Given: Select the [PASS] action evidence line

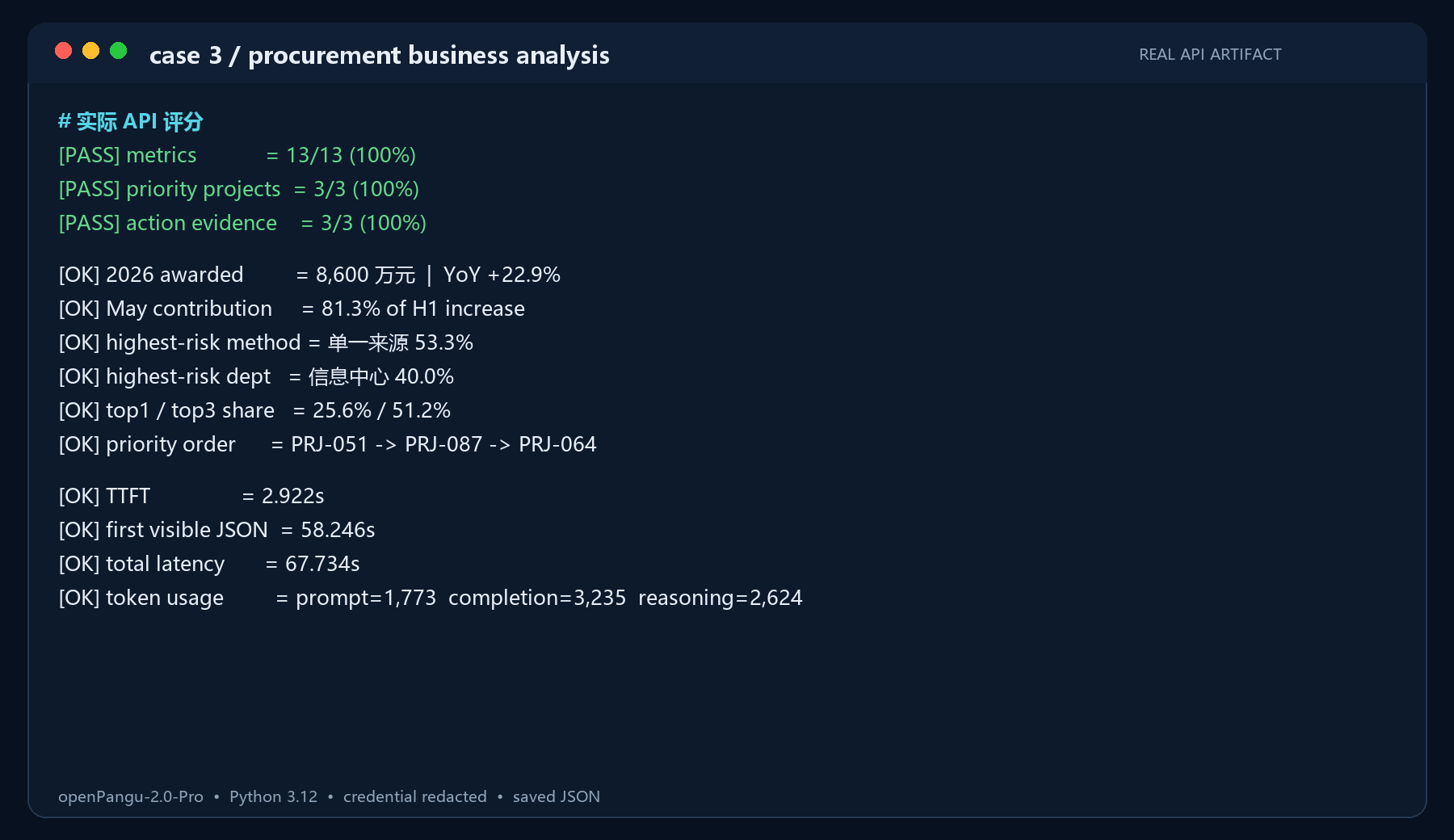Looking at the screenshot, I should (x=242, y=223).
